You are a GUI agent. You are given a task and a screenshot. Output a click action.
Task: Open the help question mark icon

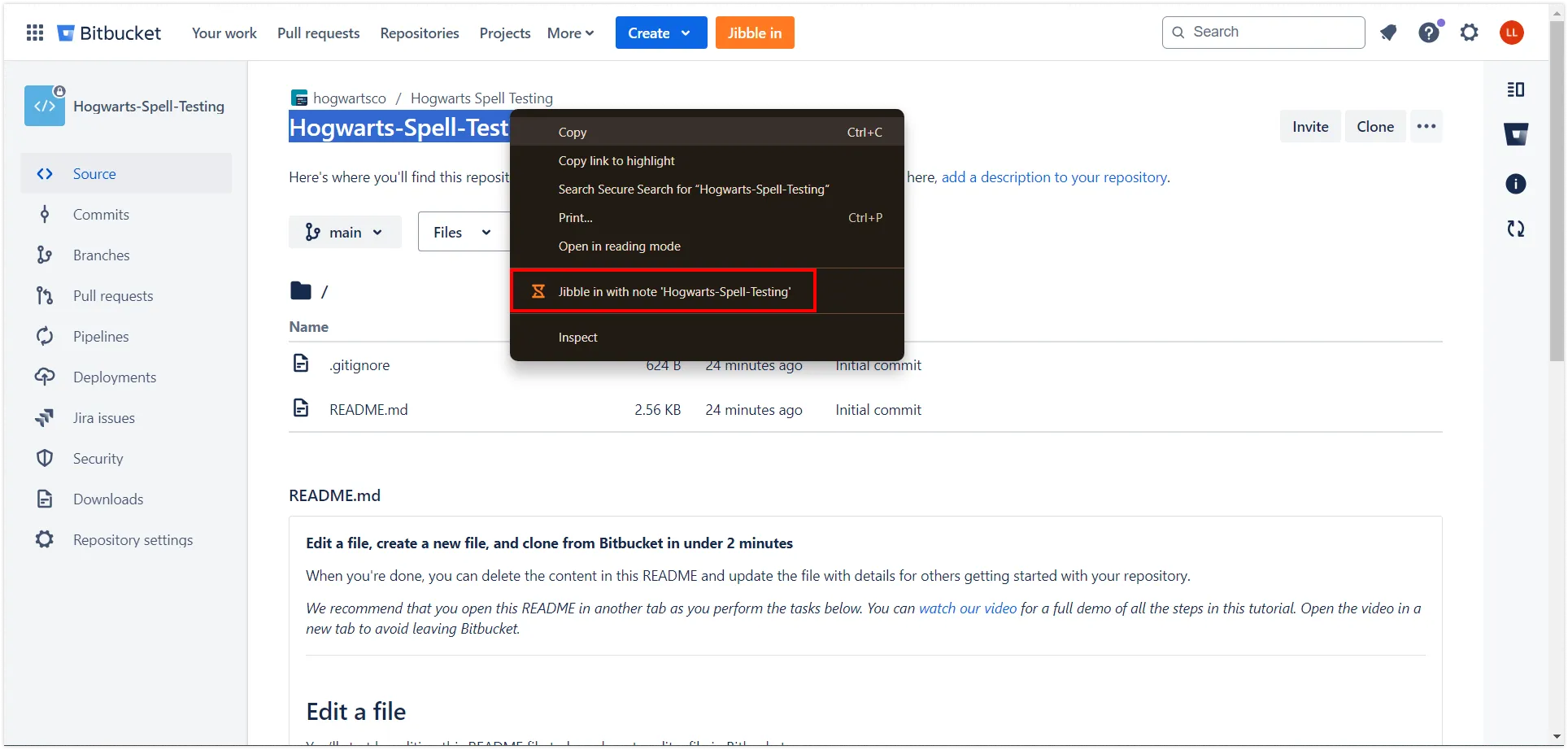coord(1429,33)
